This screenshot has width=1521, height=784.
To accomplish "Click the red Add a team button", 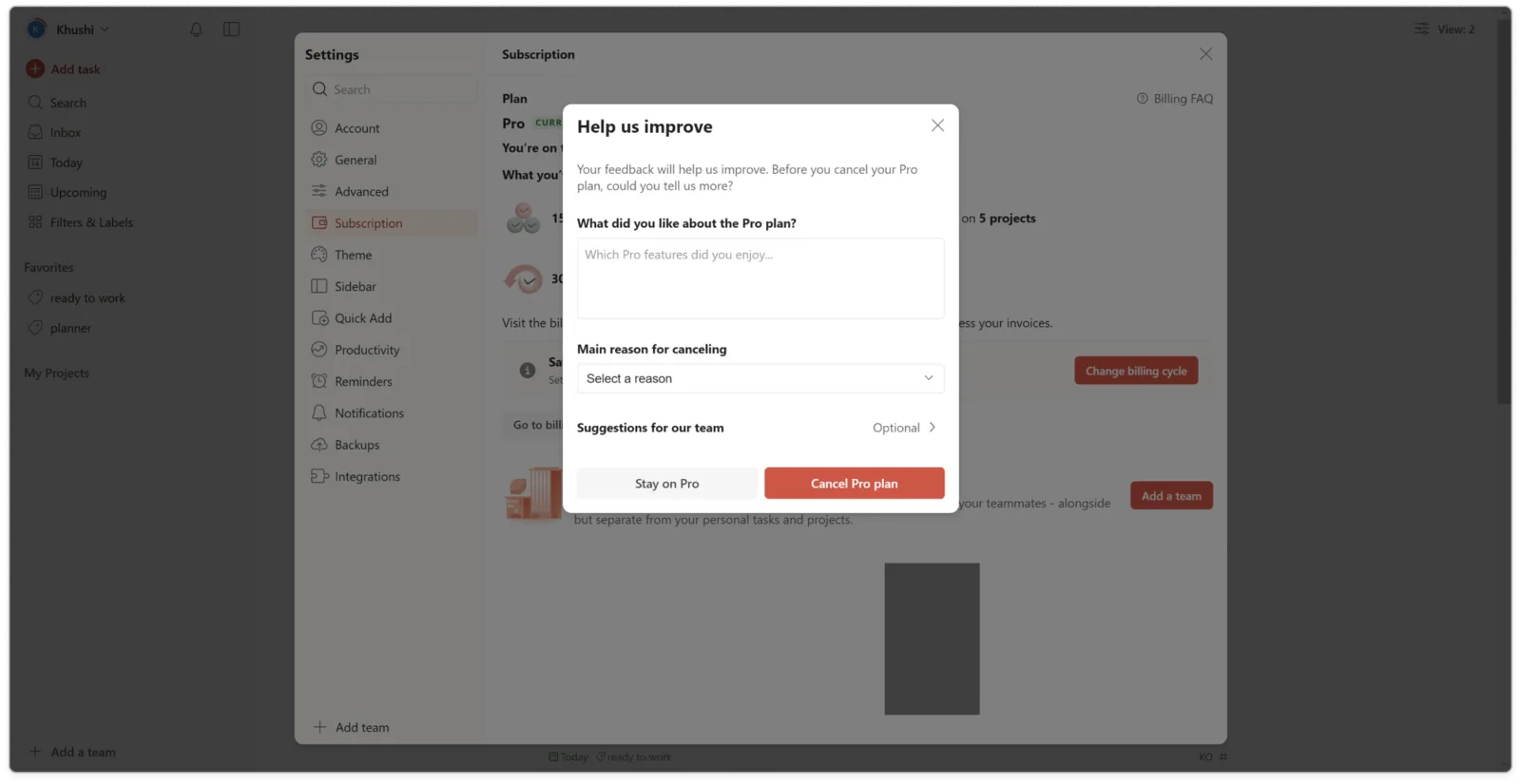I will (1171, 496).
